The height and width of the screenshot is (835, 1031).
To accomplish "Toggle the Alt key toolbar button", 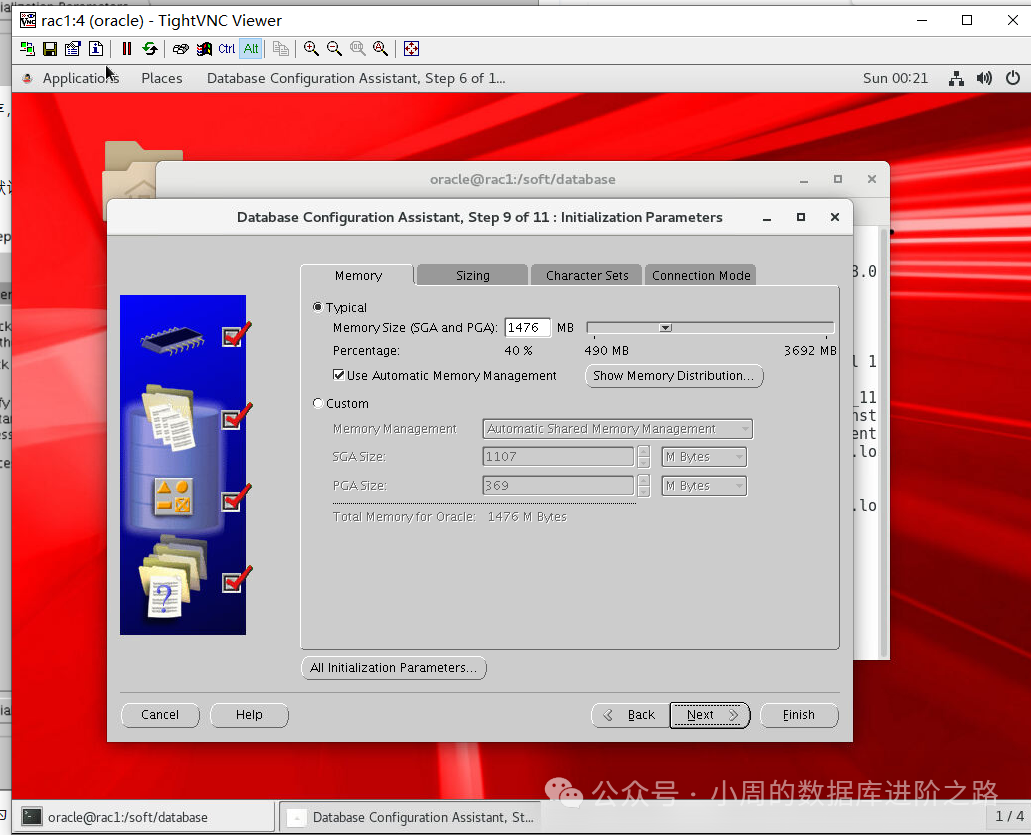I will [x=251, y=49].
